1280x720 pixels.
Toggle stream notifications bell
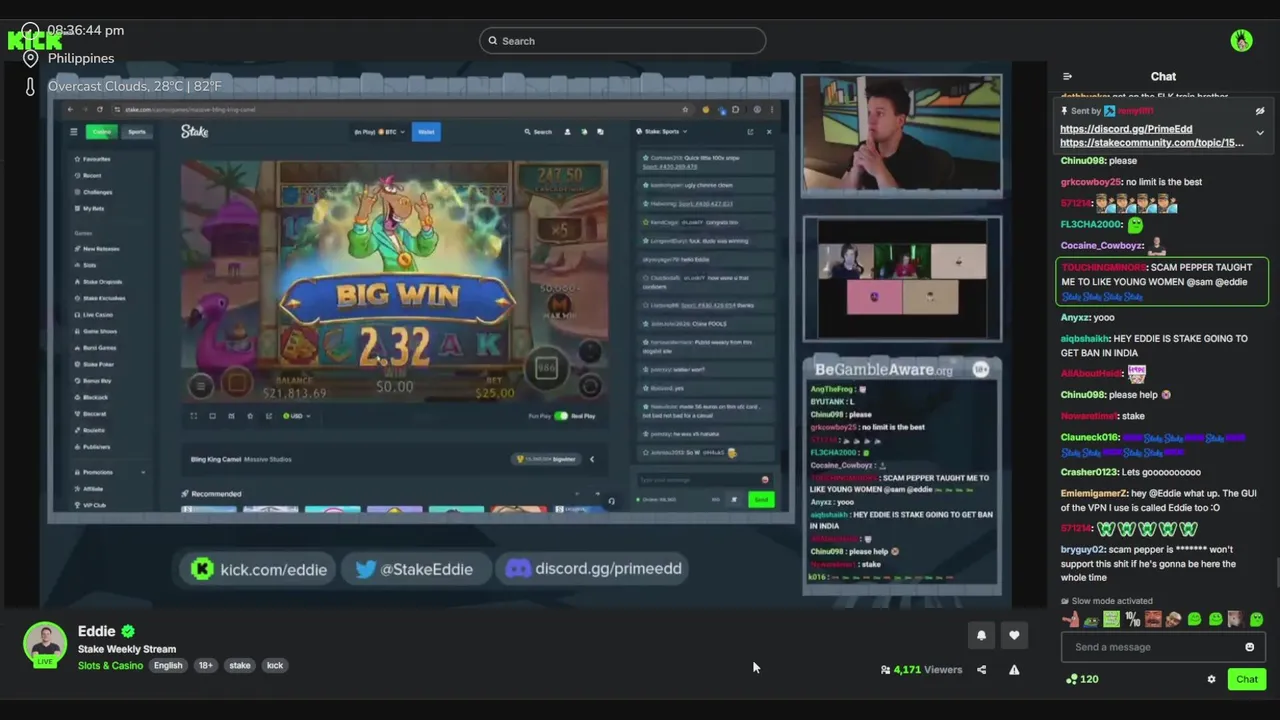[x=981, y=635]
